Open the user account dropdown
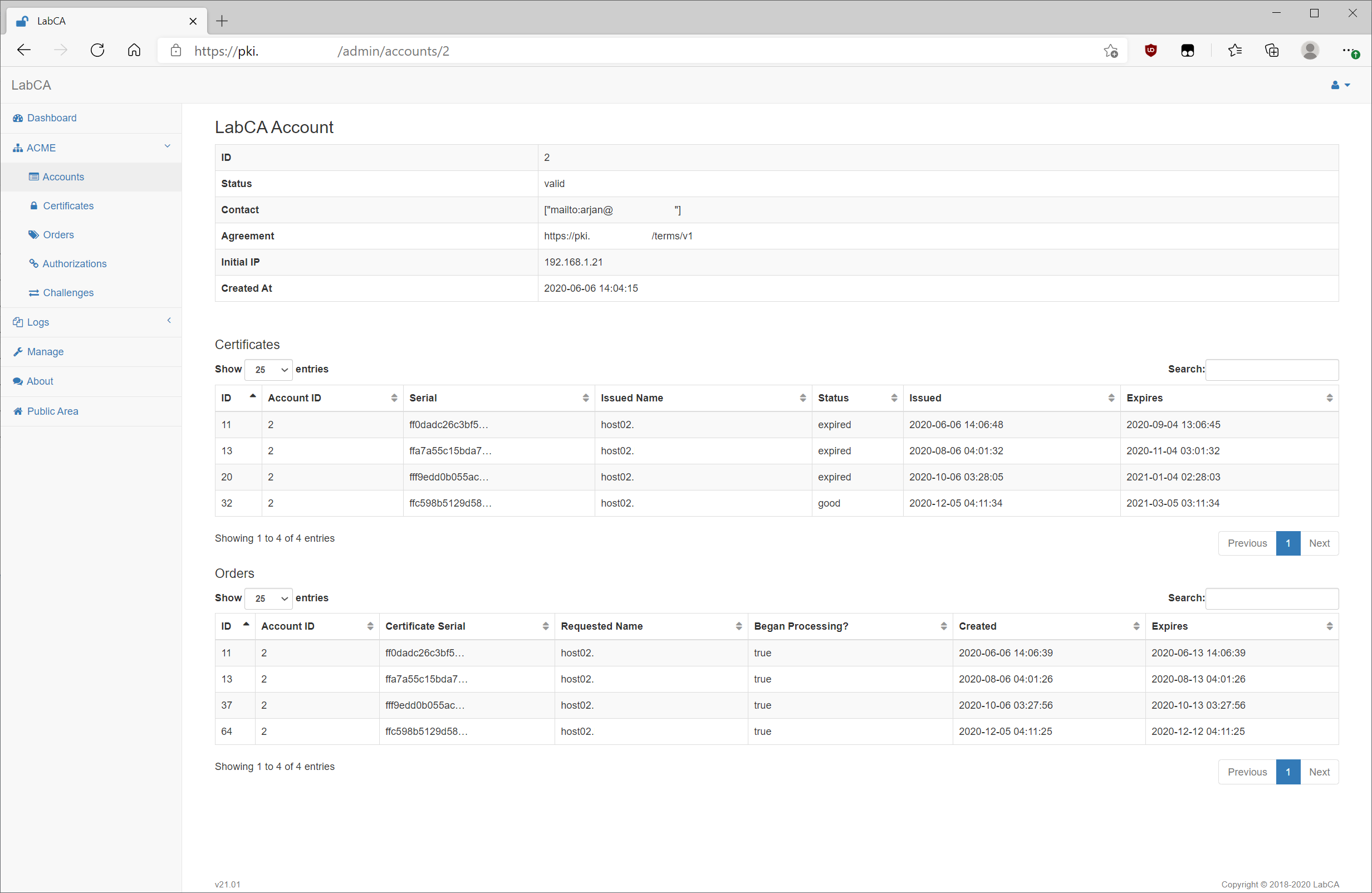Screen dimensions: 1372x893 click(1340, 85)
